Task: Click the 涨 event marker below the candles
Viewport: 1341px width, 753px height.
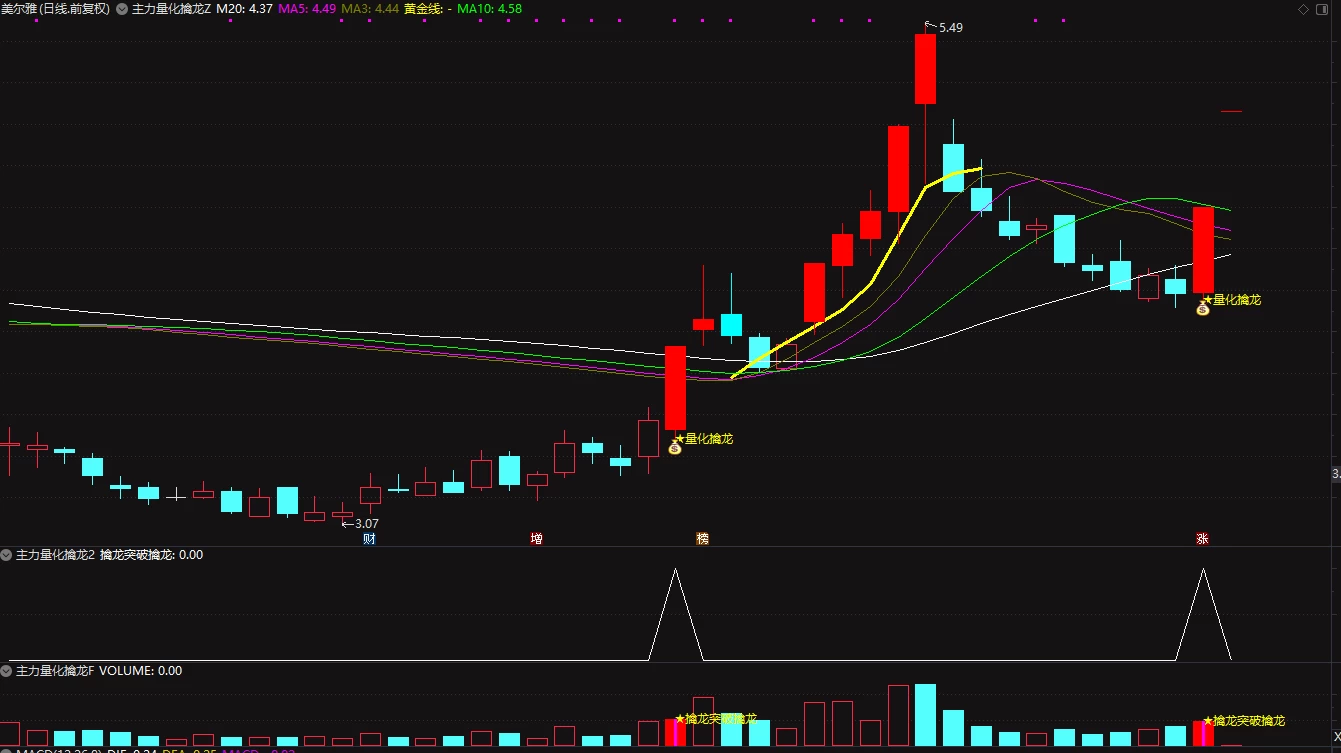Action: (1202, 539)
